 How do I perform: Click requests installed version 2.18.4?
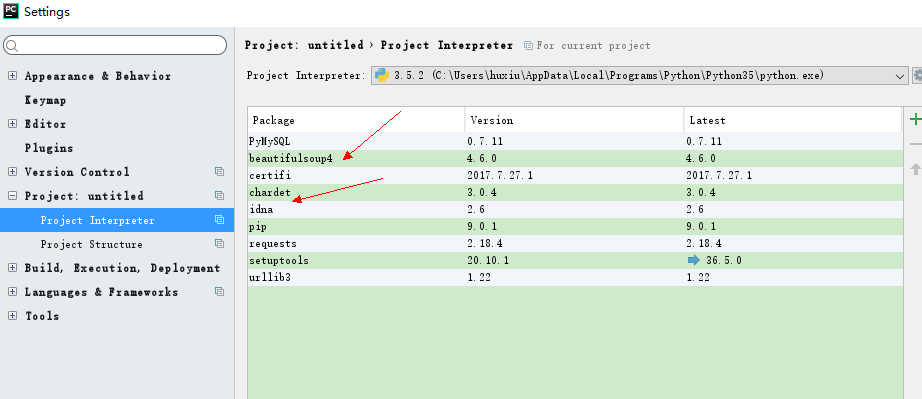(x=485, y=243)
